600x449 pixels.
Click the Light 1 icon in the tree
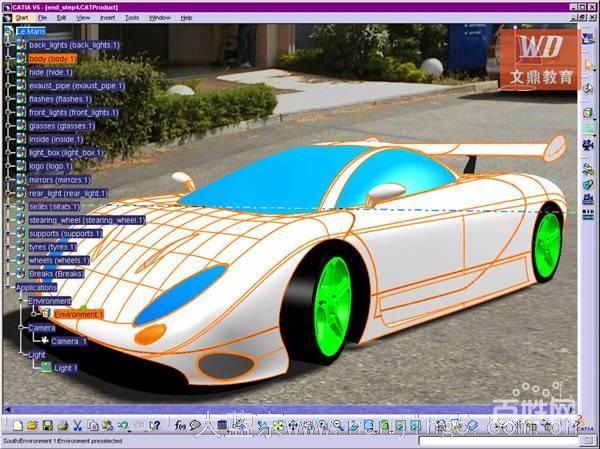pos(45,368)
